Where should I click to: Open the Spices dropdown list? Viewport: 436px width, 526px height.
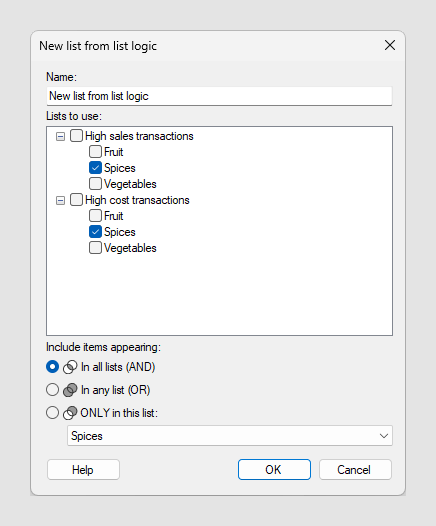tap(230, 436)
